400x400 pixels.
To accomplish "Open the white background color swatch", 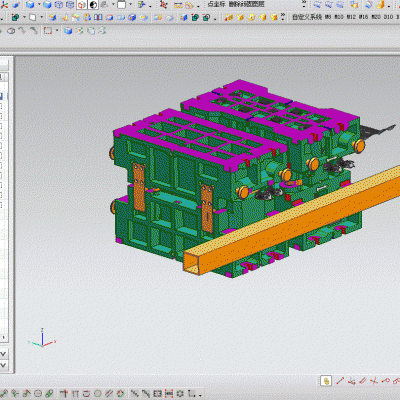I will pos(122,5).
